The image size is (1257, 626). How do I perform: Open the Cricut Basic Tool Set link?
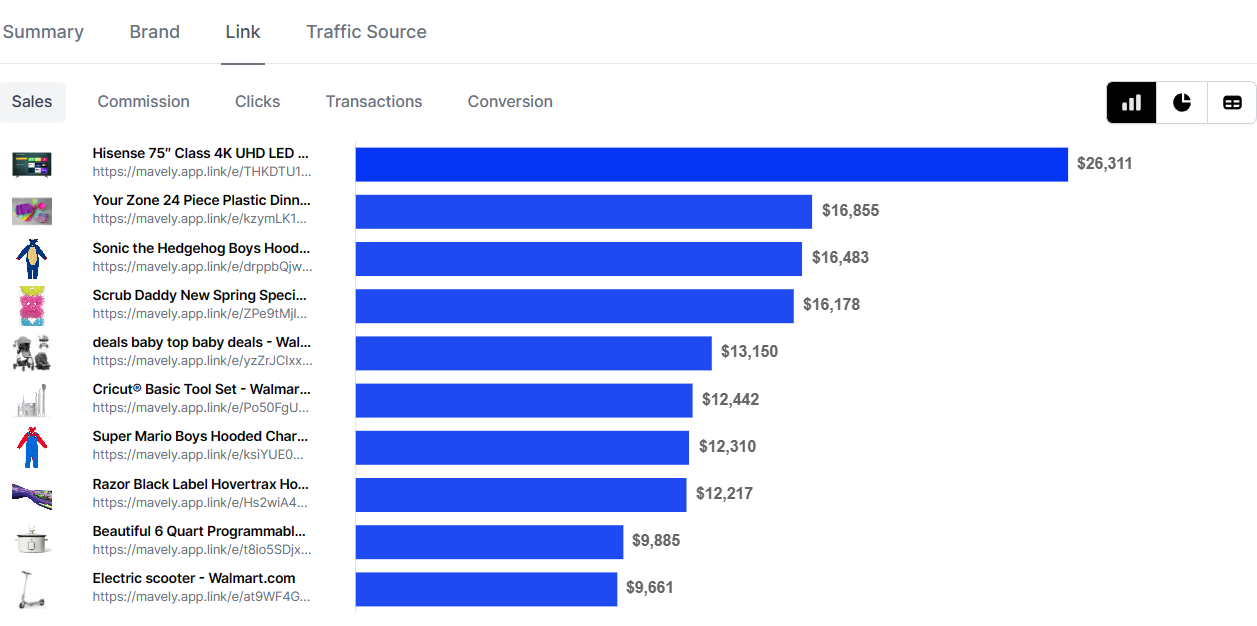tap(202, 398)
